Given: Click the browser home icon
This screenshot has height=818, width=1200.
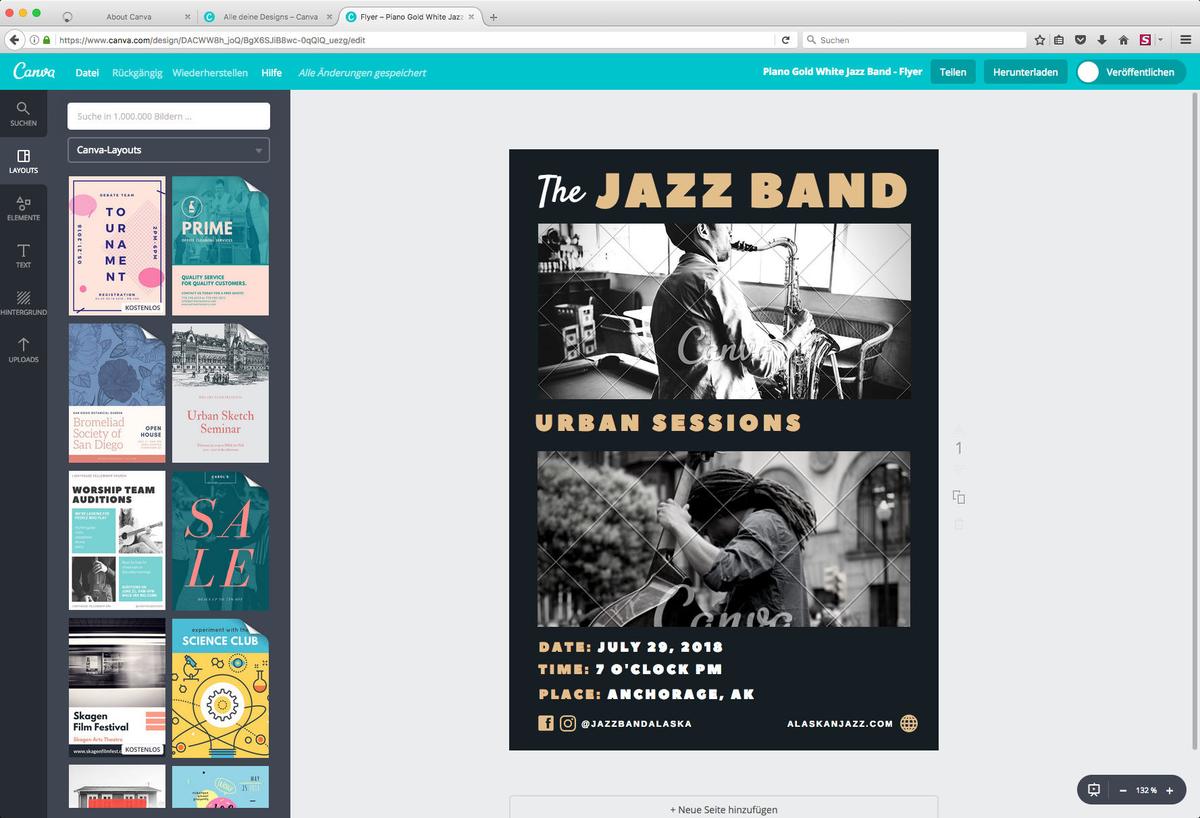Looking at the screenshot, I should (1123, 40).
